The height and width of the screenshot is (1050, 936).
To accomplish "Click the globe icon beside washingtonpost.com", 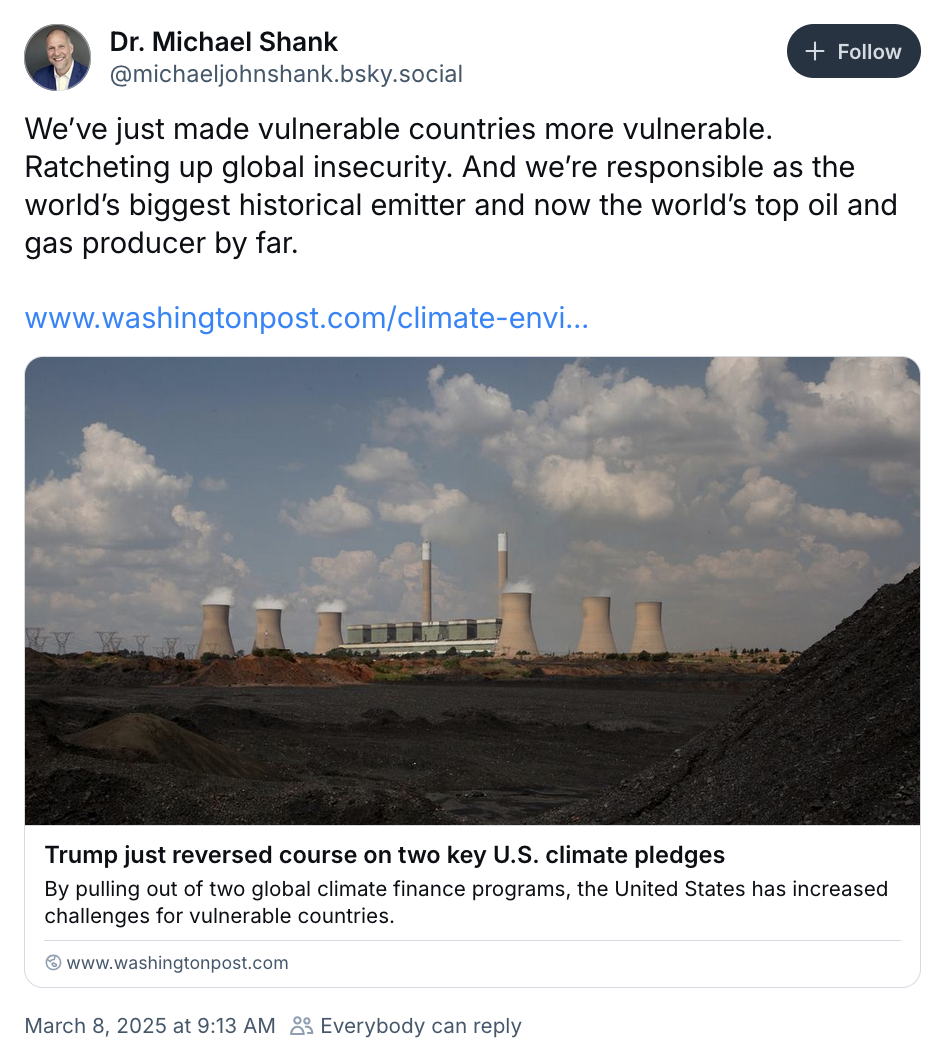I will coord(53,963).
